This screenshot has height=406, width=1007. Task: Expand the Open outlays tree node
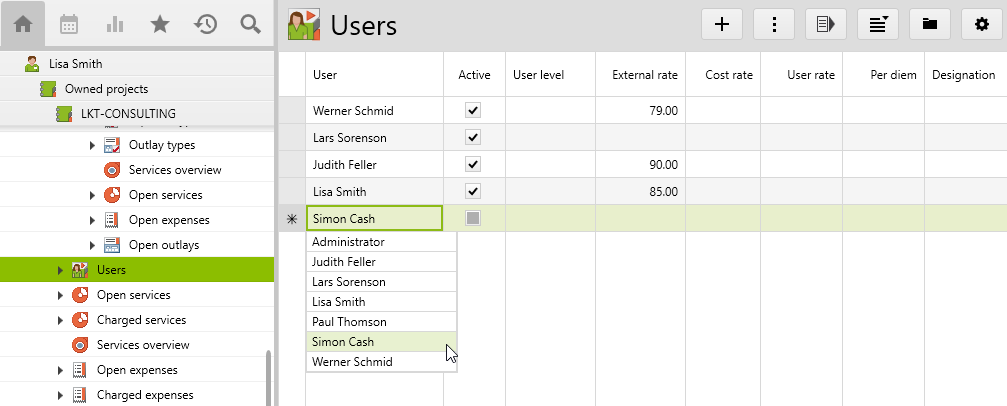(x=92, y=246)
